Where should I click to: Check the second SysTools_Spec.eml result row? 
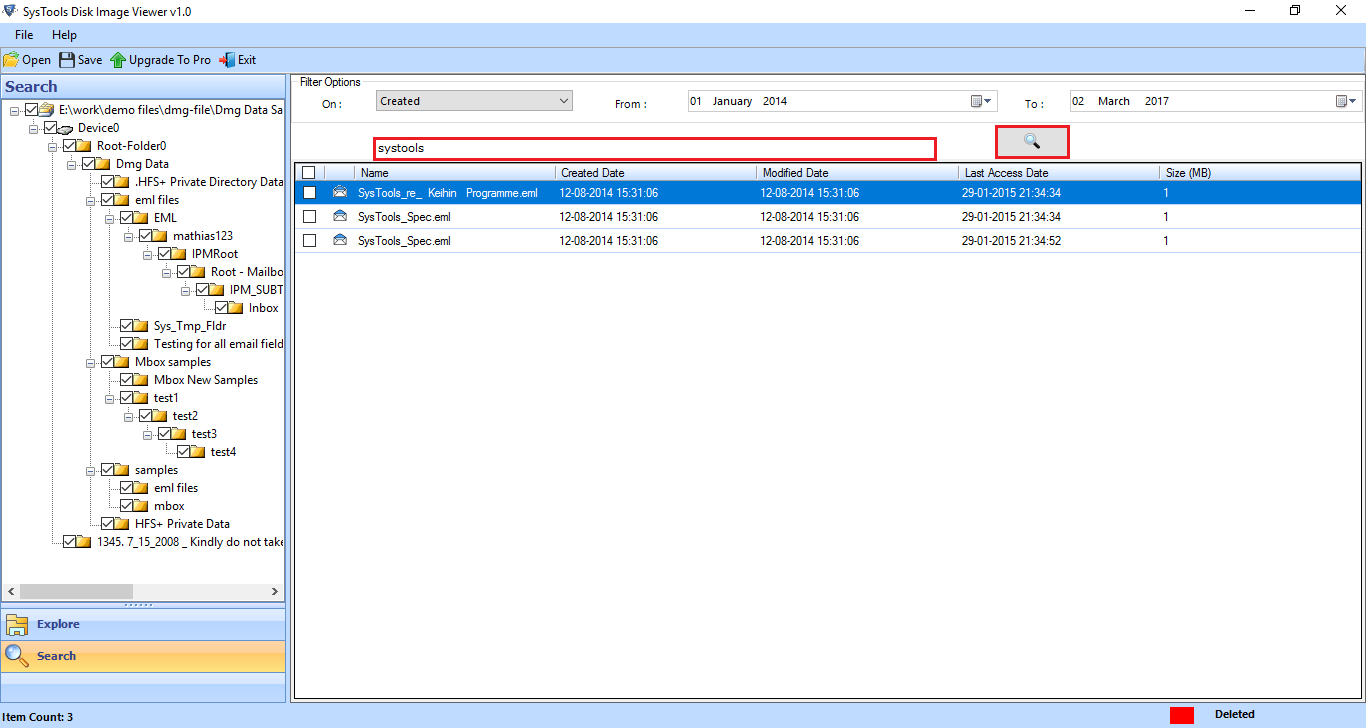pos(308,240)
